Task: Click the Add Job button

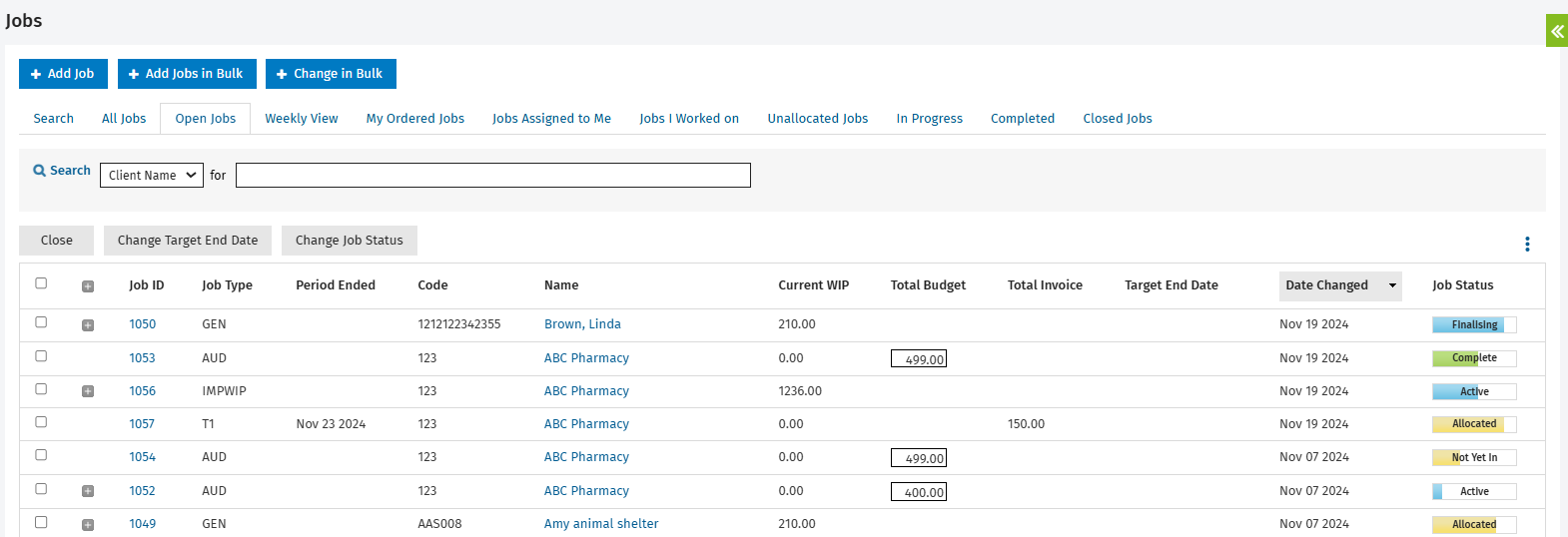Action: tap(63, 74)
